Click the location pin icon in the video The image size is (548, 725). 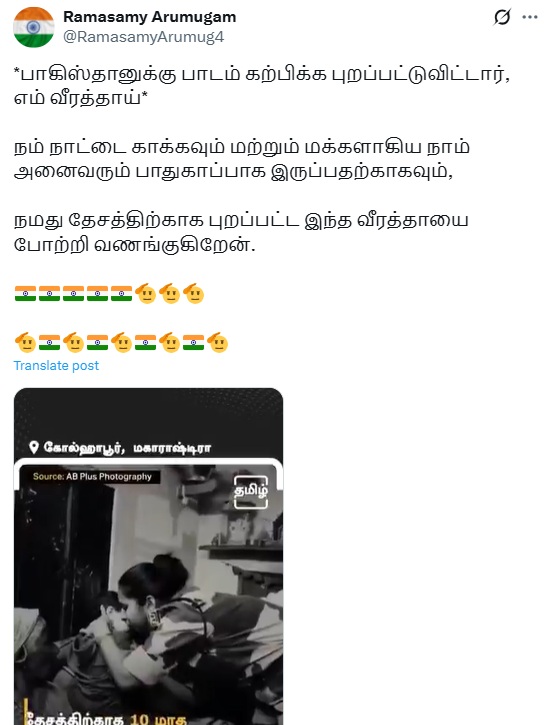coord(34,447)
